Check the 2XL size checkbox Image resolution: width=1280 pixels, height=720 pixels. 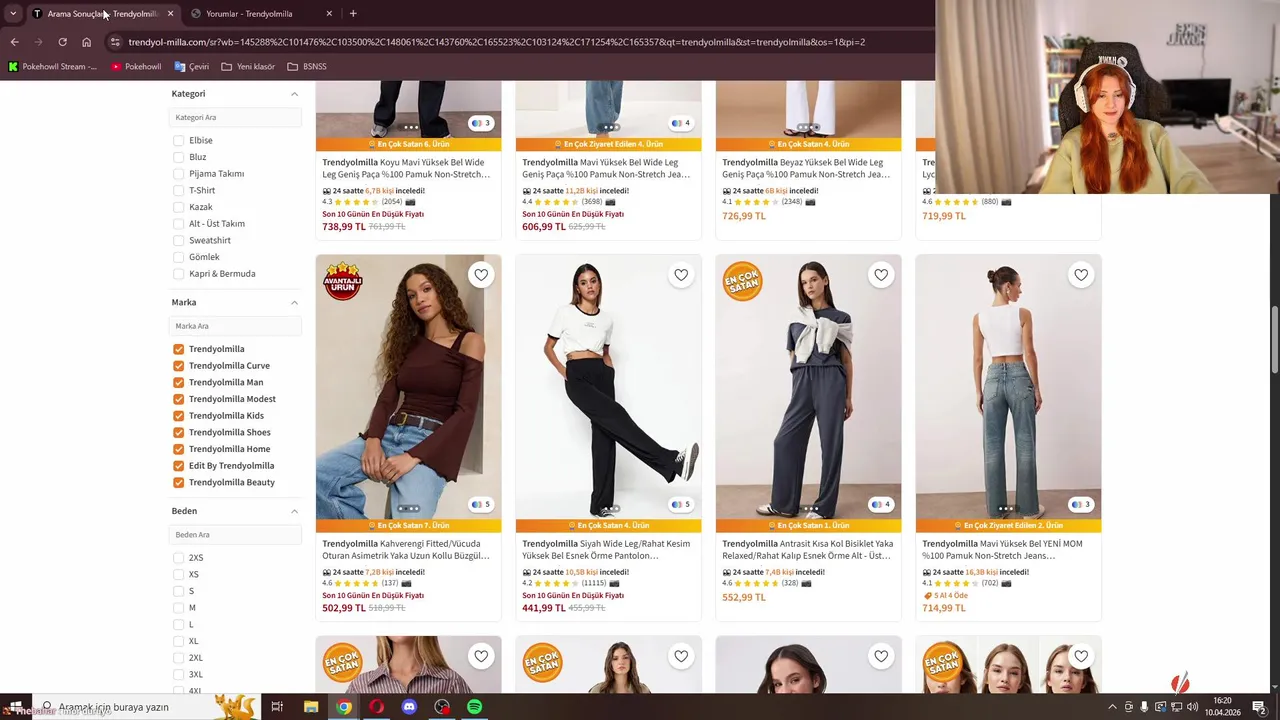[x=178, y=658]
